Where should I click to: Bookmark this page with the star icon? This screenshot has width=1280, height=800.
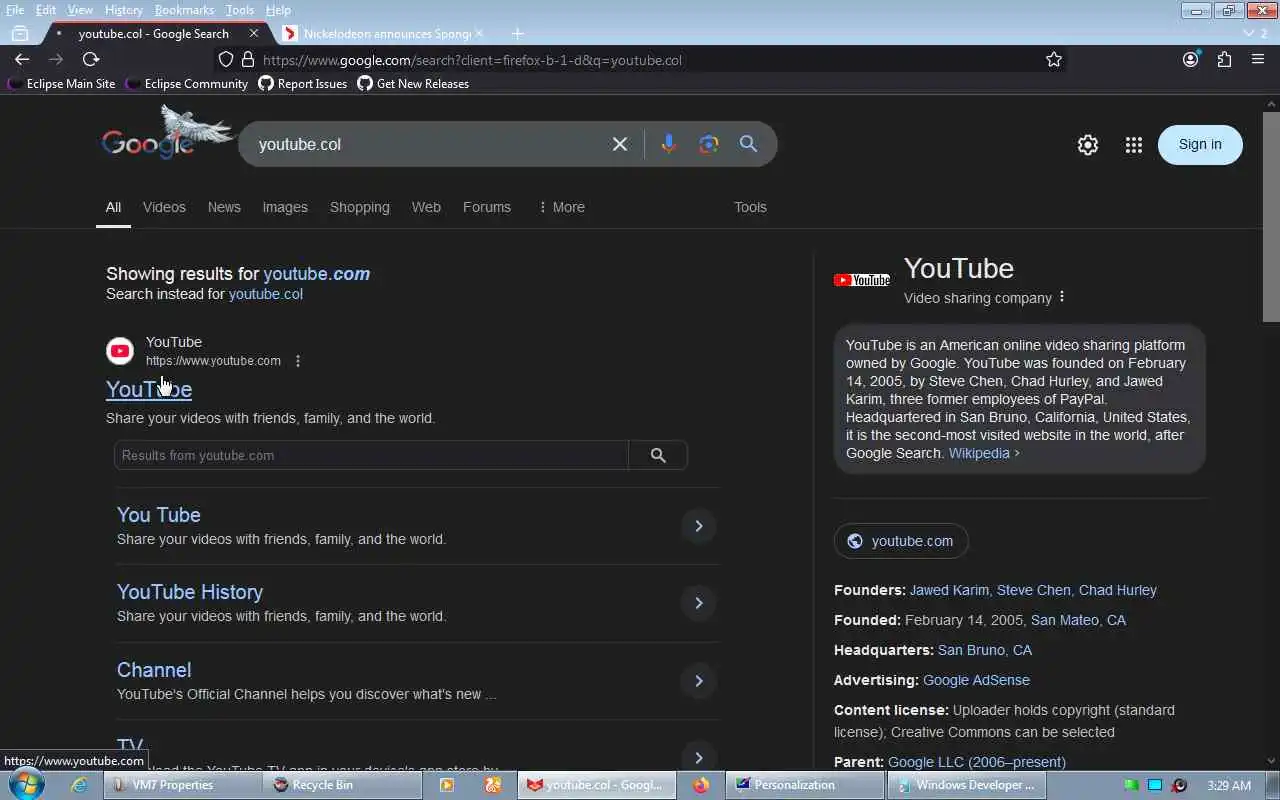1054,60
